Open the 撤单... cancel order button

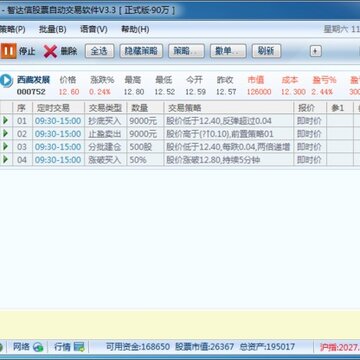click(228, 51)
